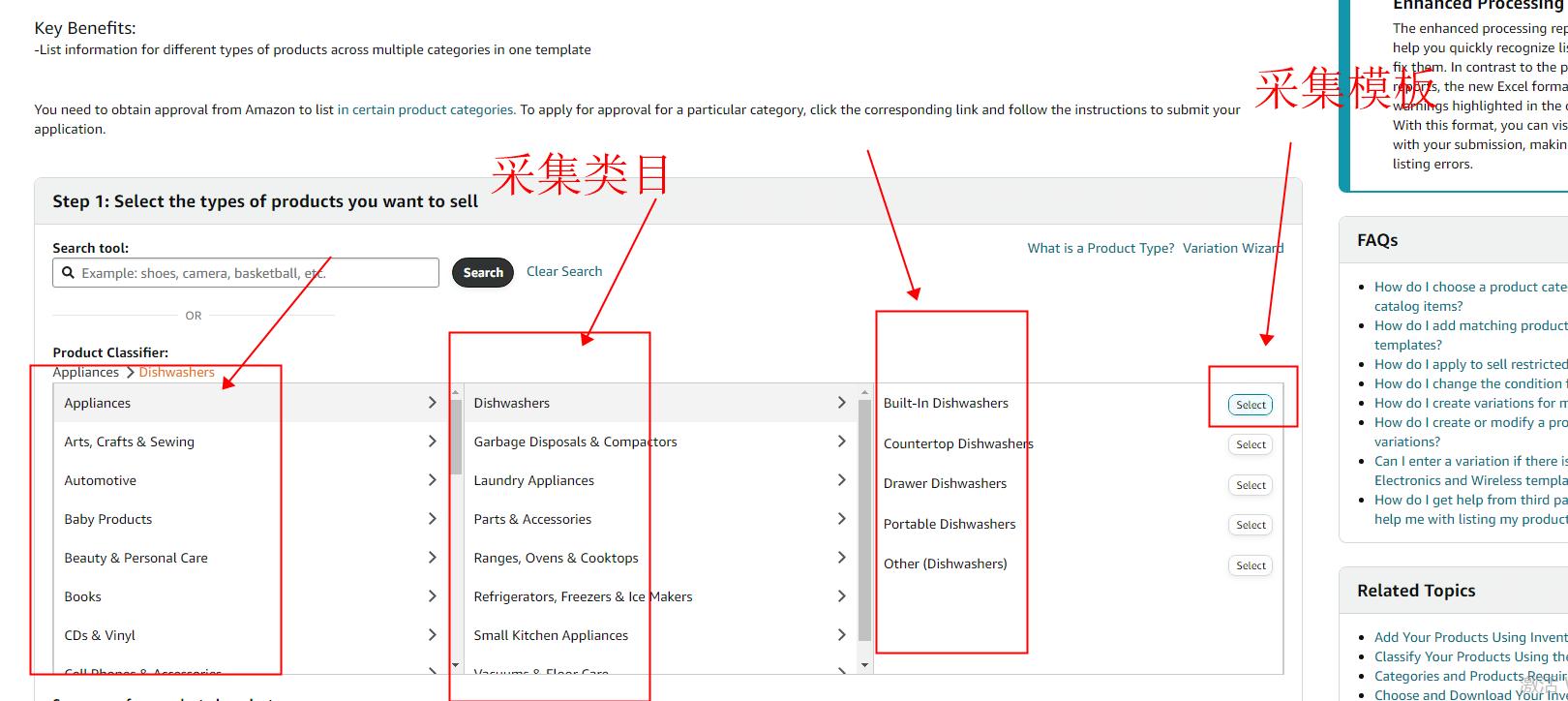Choose the Baby Products category
Viewport: 1568px width, 701px height.
[251, 519]
